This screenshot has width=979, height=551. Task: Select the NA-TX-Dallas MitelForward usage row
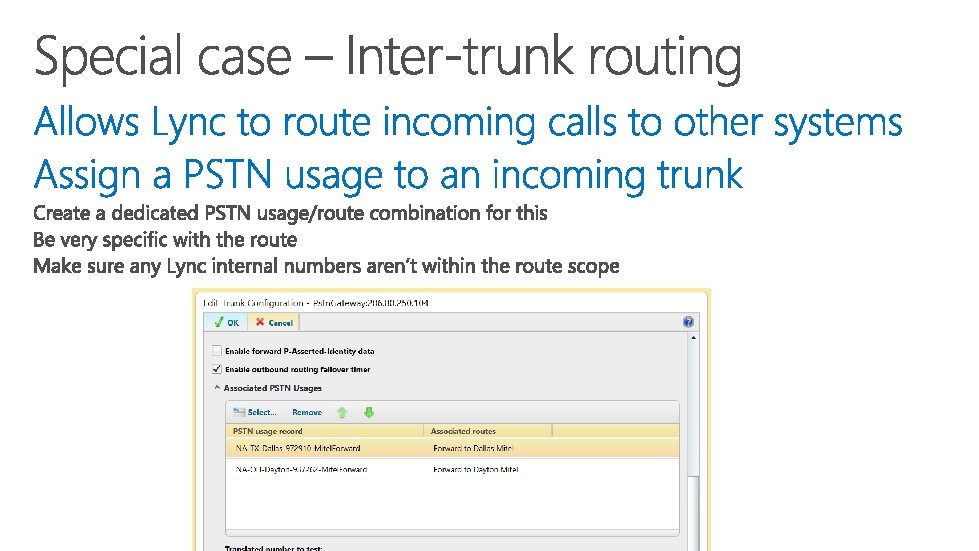[452, 448]
